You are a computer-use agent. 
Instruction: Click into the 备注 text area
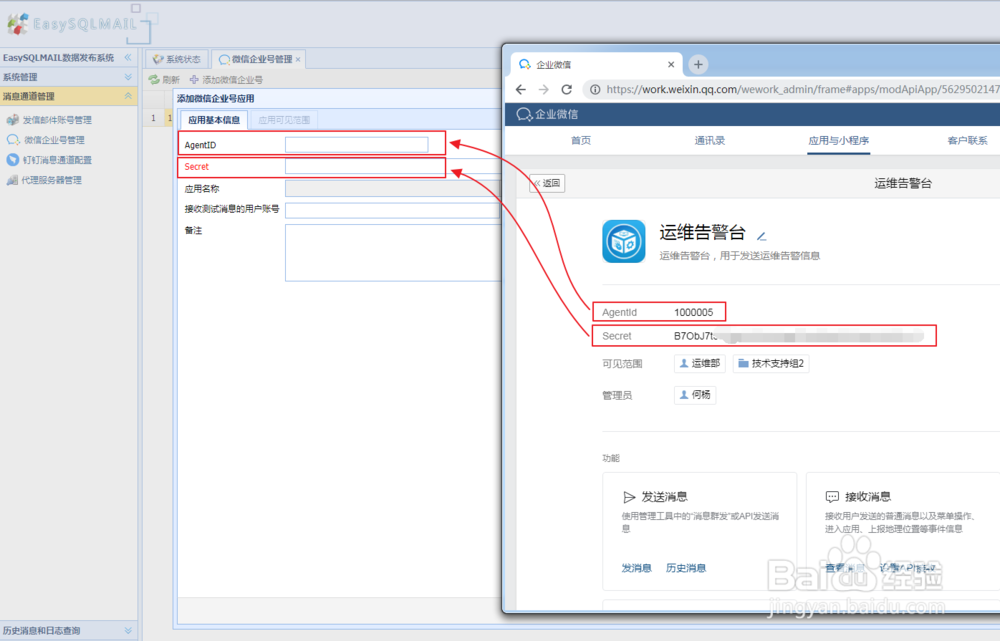[x=393, y=253]
